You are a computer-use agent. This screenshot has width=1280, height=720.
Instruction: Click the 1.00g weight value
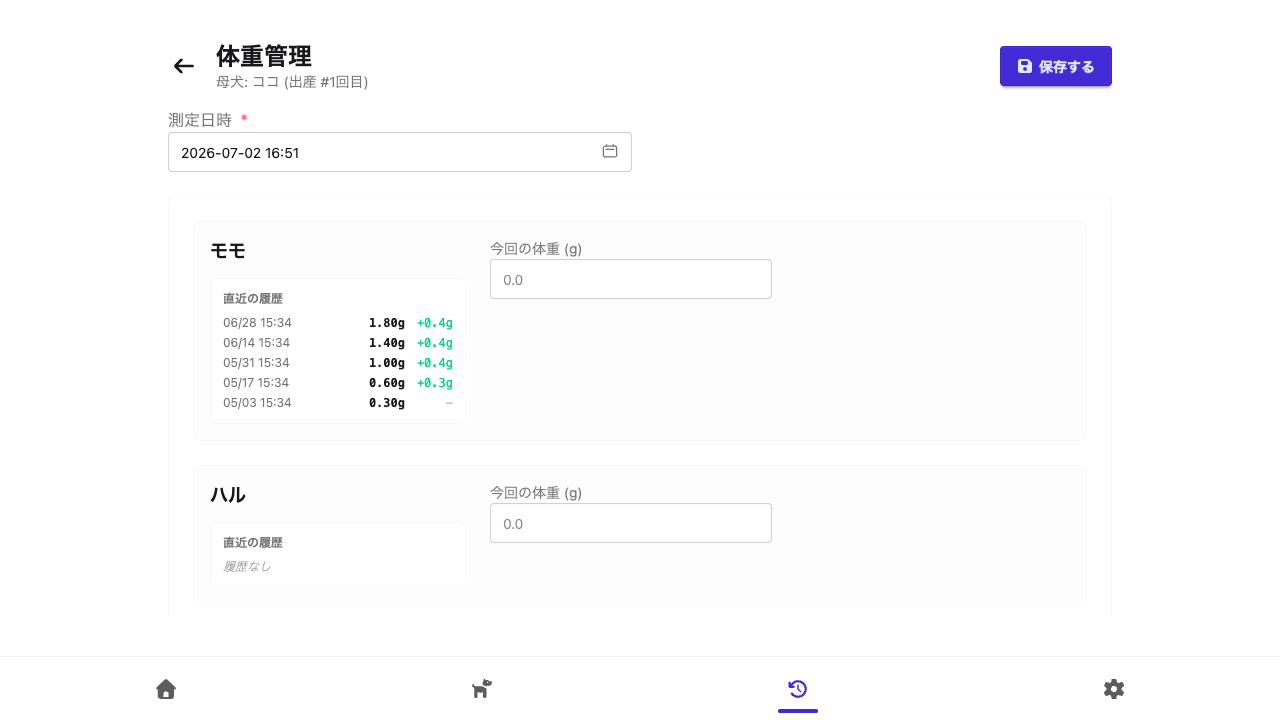[387, 363]
